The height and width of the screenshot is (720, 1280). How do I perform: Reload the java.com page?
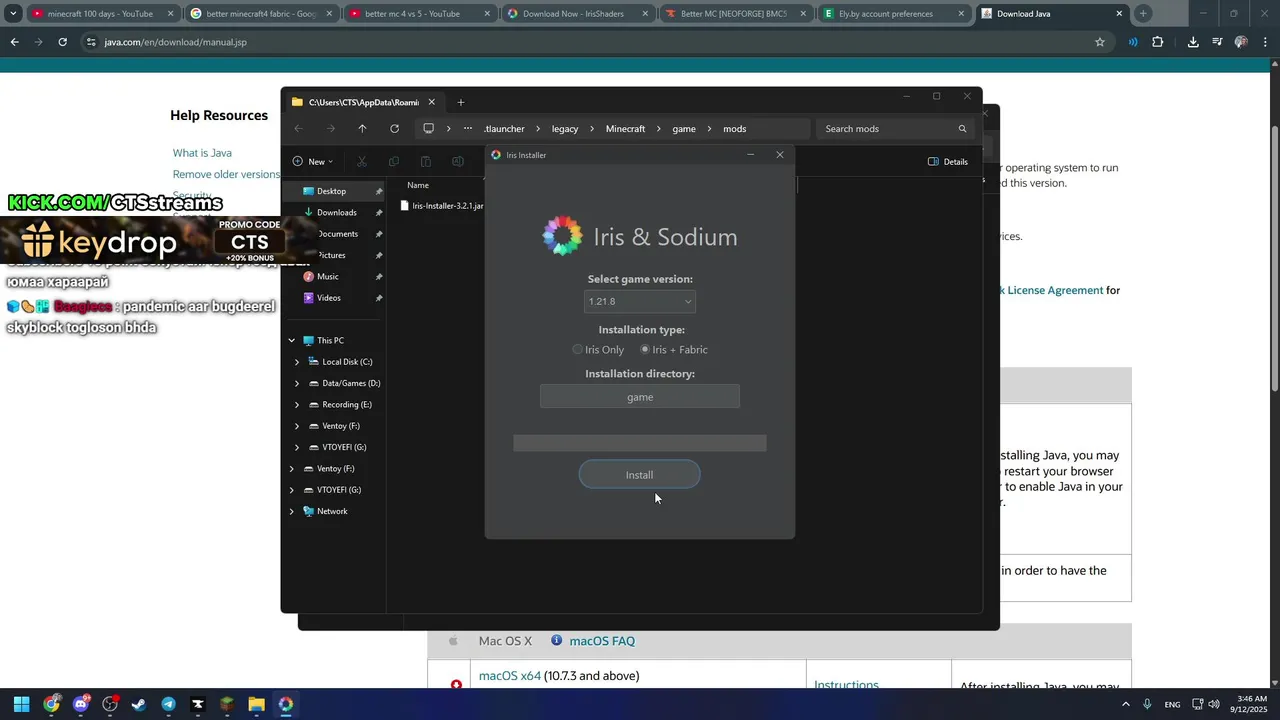pos(62,42)
